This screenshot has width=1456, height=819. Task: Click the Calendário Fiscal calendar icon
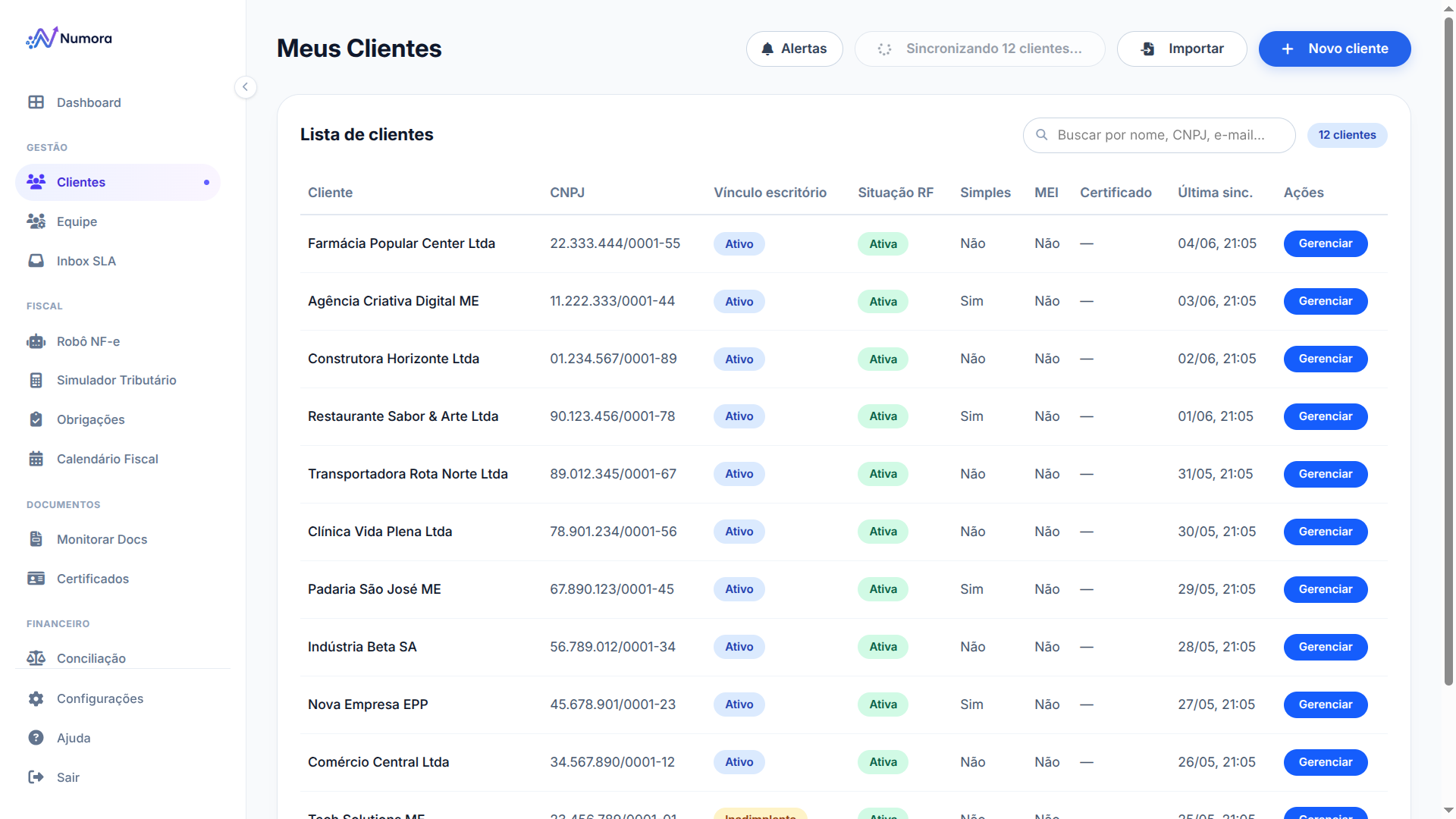coord(36,459)
